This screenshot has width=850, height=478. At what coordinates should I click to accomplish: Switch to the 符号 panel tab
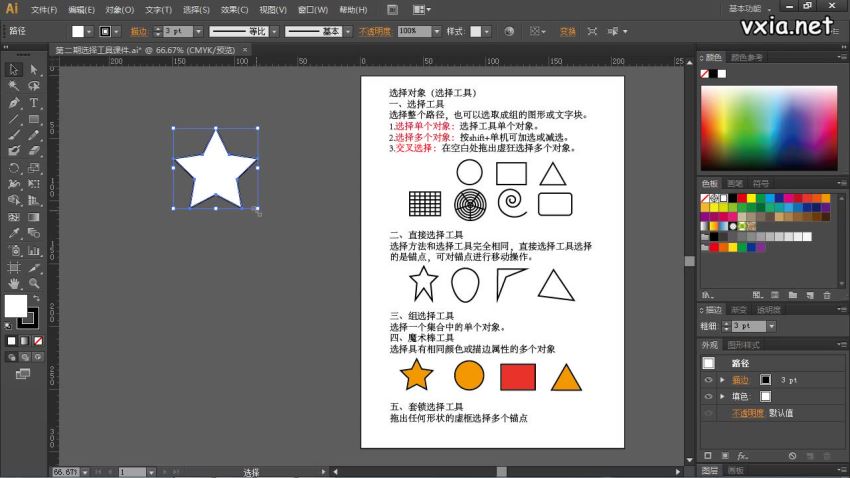click(x=761, y=183)
